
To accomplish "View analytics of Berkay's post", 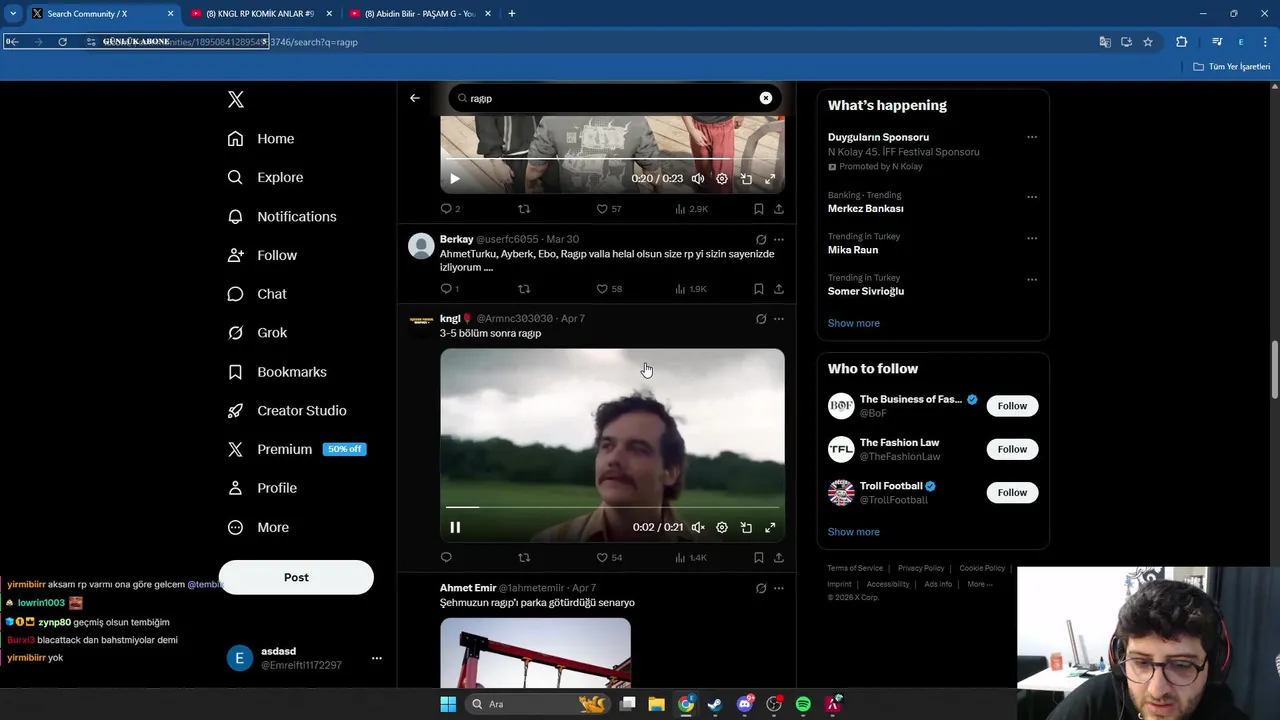I will [x=691, y=289].
